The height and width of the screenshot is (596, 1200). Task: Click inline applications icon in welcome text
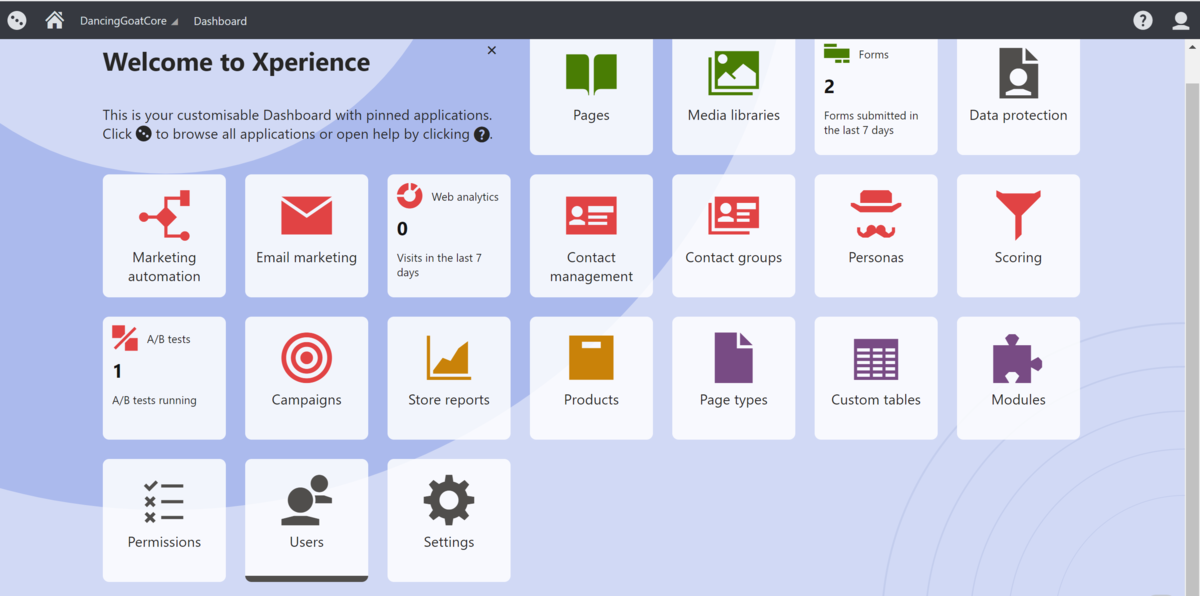[144, 134]
